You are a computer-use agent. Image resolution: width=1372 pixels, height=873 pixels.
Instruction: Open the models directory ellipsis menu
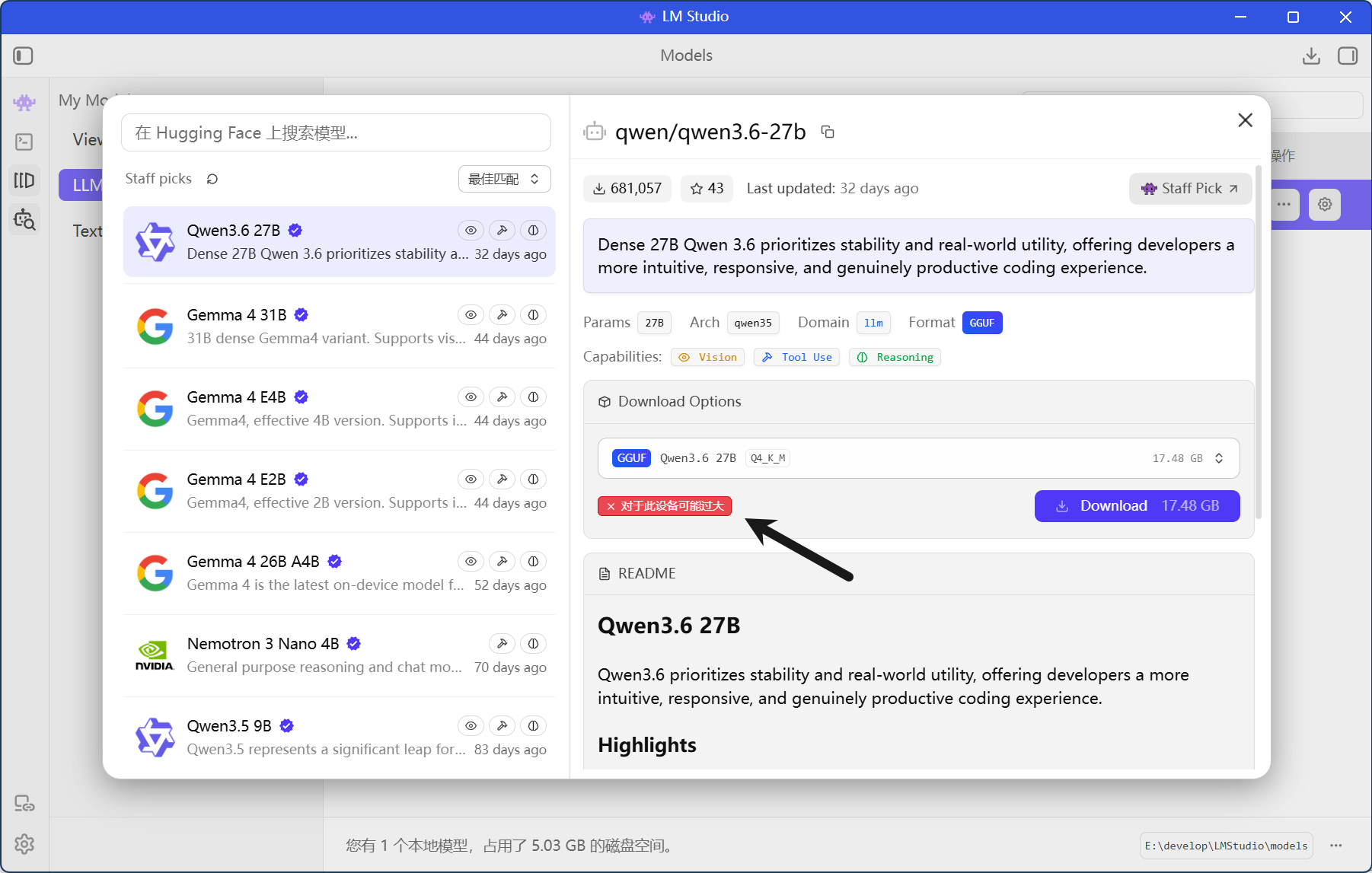(x=1336, y=846)
